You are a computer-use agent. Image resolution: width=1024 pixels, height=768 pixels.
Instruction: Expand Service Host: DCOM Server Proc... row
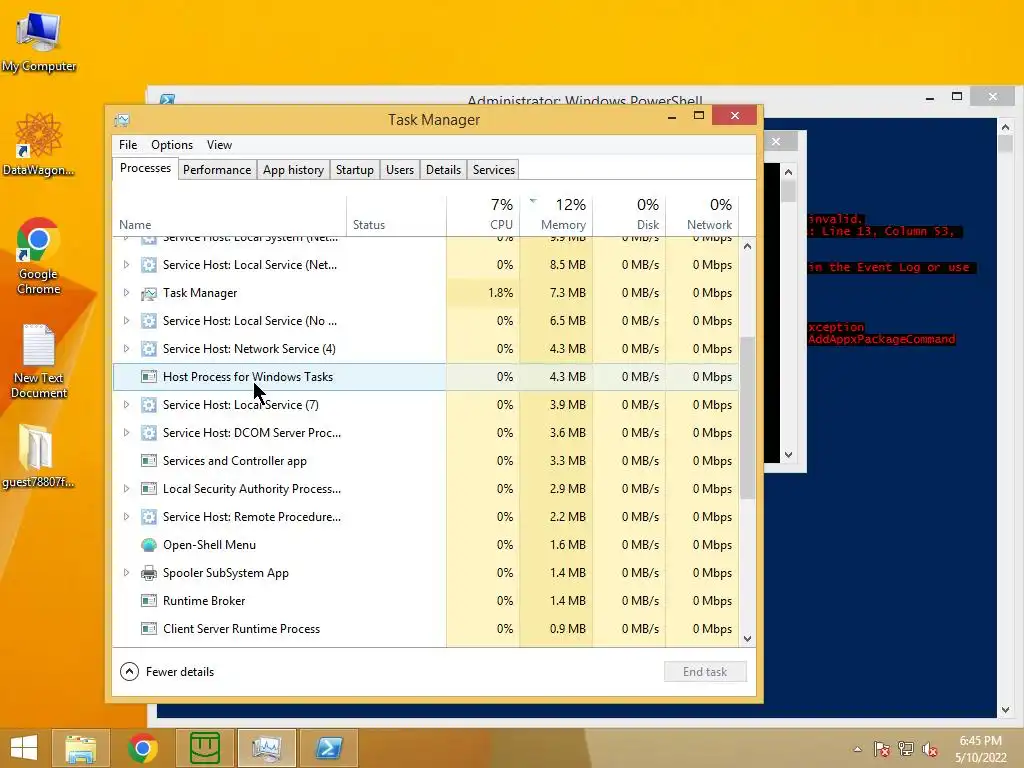coord(126,432)
